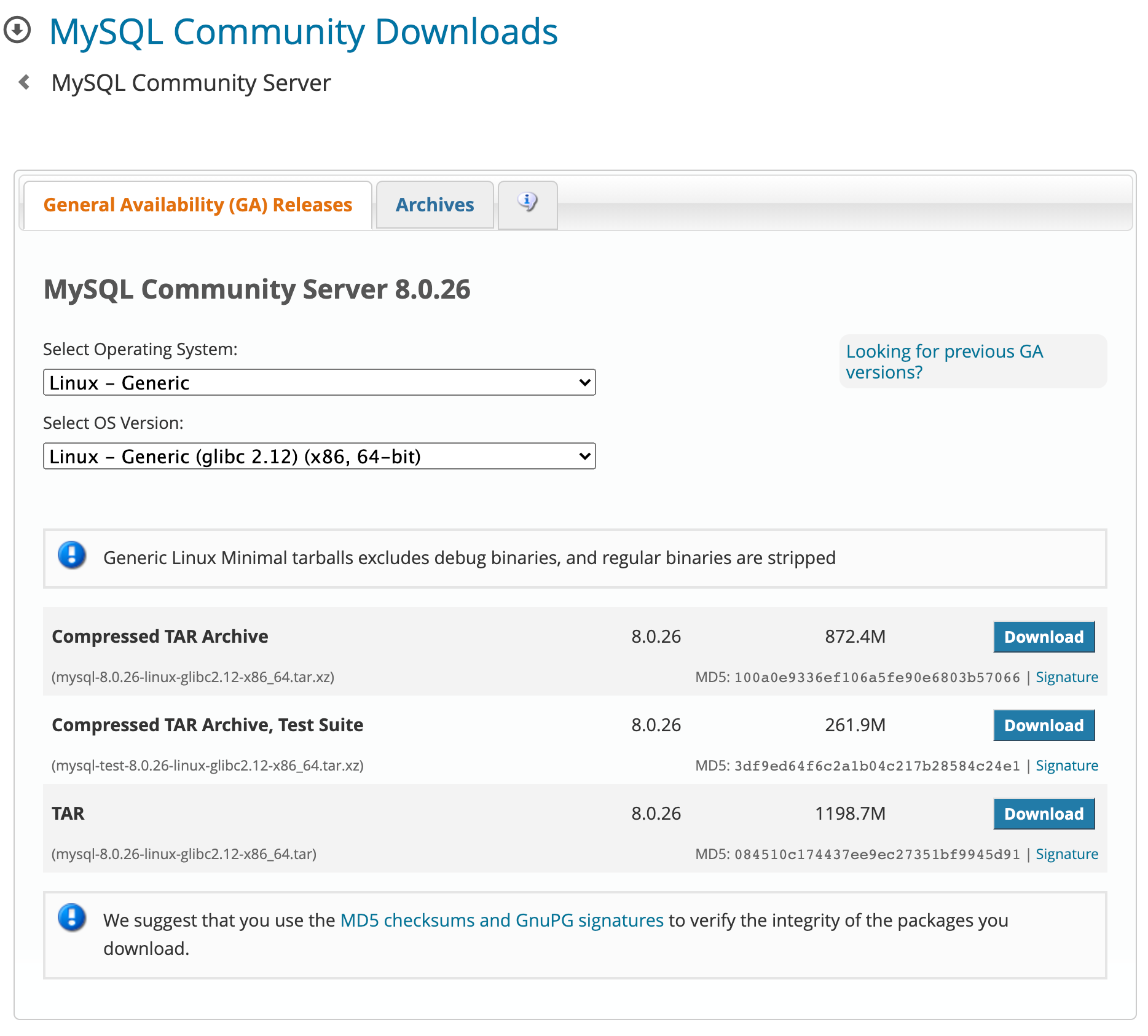1148x1036 pixels.
Task: Click the MySQL Community Server 8.0.26 heading
Action: click(257, 289)
